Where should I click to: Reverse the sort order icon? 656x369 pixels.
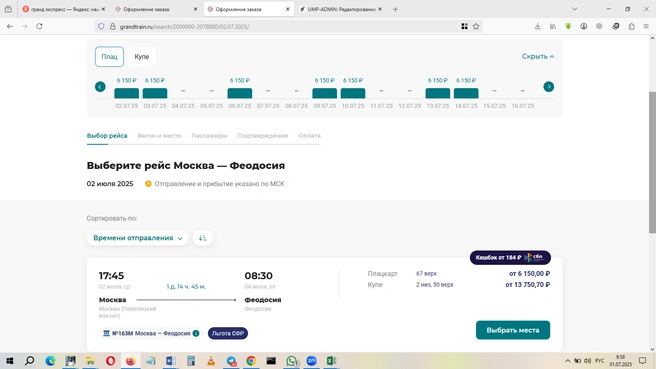pos(203,238)
